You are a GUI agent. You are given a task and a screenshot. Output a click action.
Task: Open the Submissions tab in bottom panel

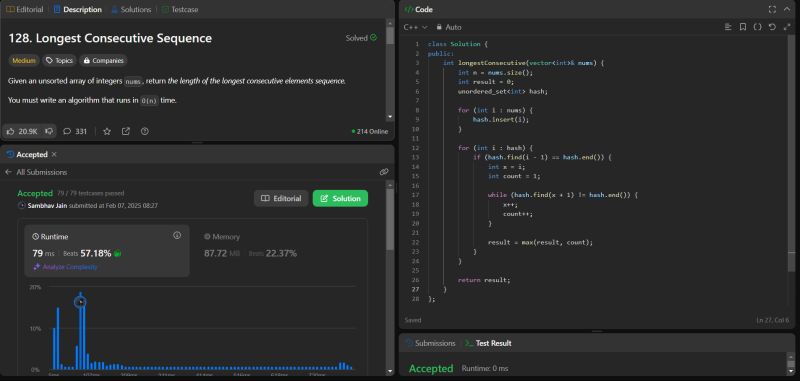click(430, 343)
